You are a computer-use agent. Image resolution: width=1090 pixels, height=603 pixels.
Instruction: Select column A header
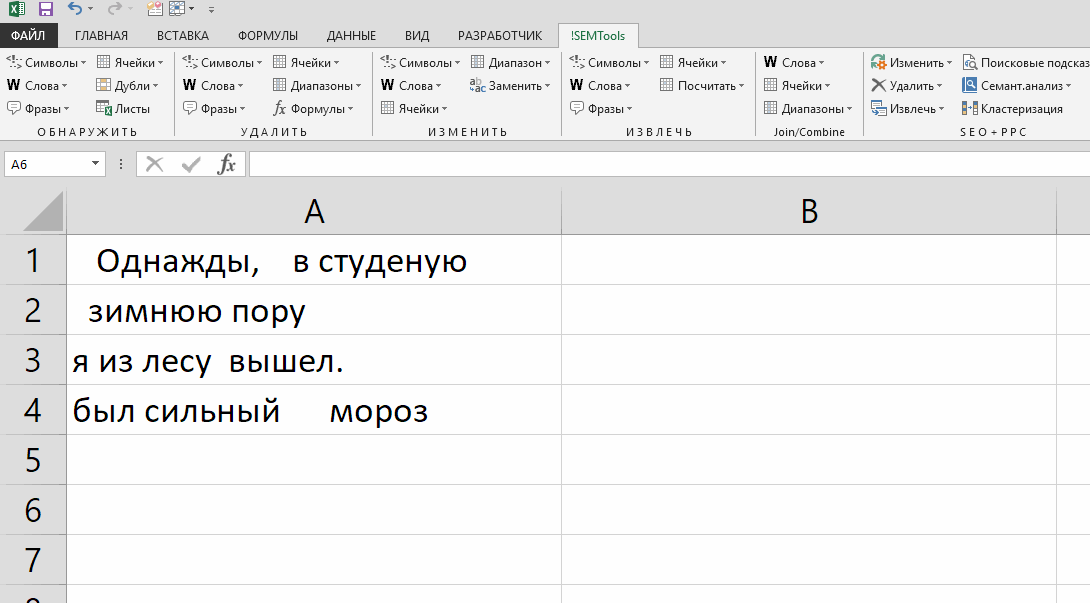[314, 212]
